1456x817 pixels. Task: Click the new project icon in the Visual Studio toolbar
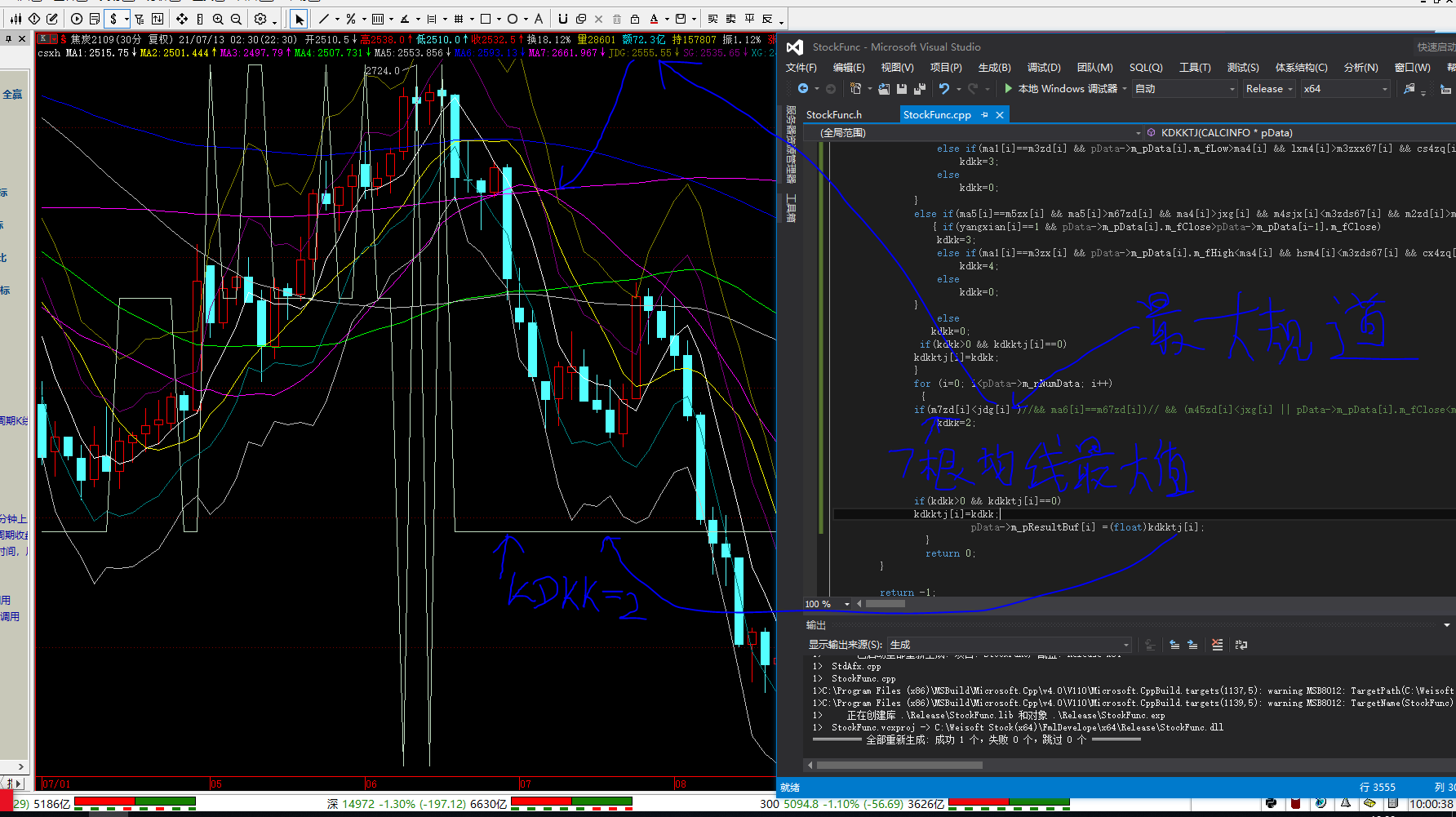(856, 88)
